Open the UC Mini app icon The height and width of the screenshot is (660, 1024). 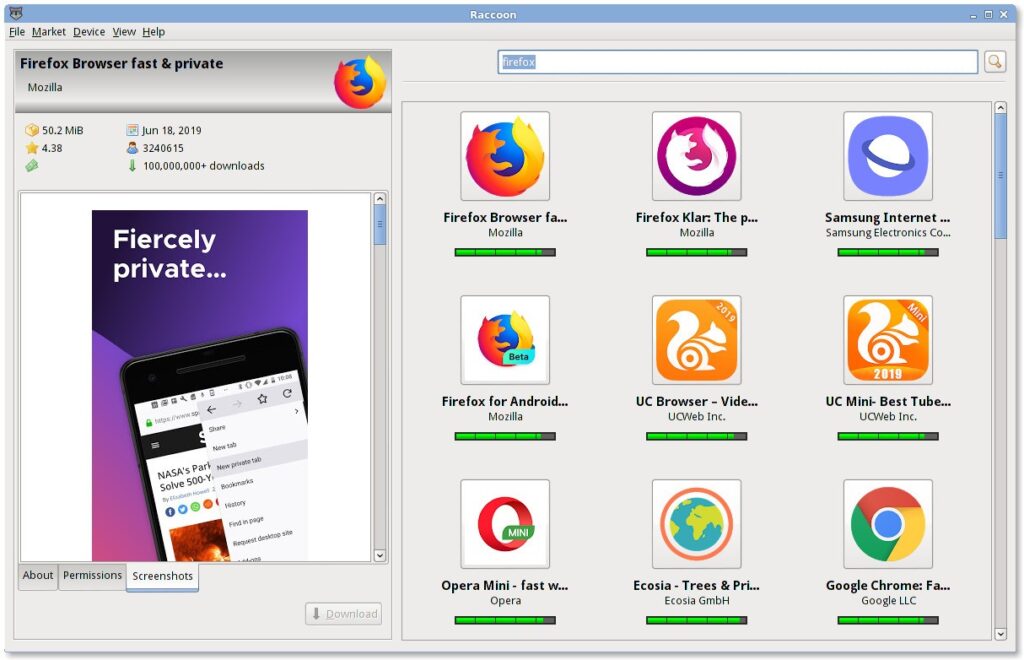point(888,340)
